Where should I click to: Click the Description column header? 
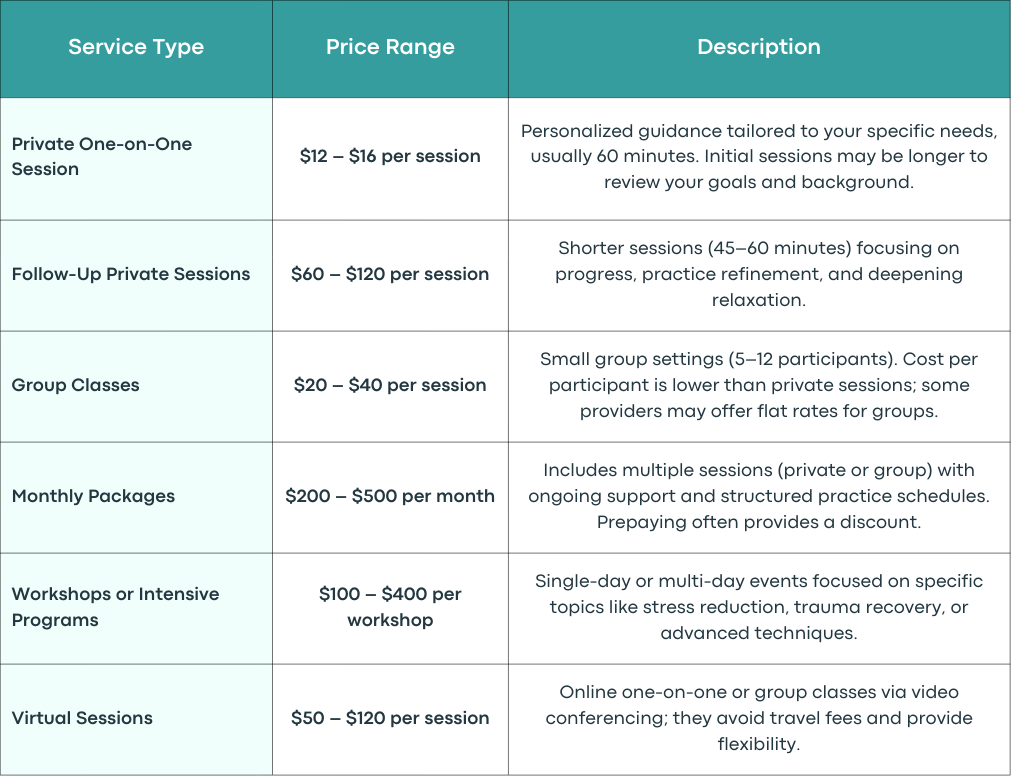(759, 49)
